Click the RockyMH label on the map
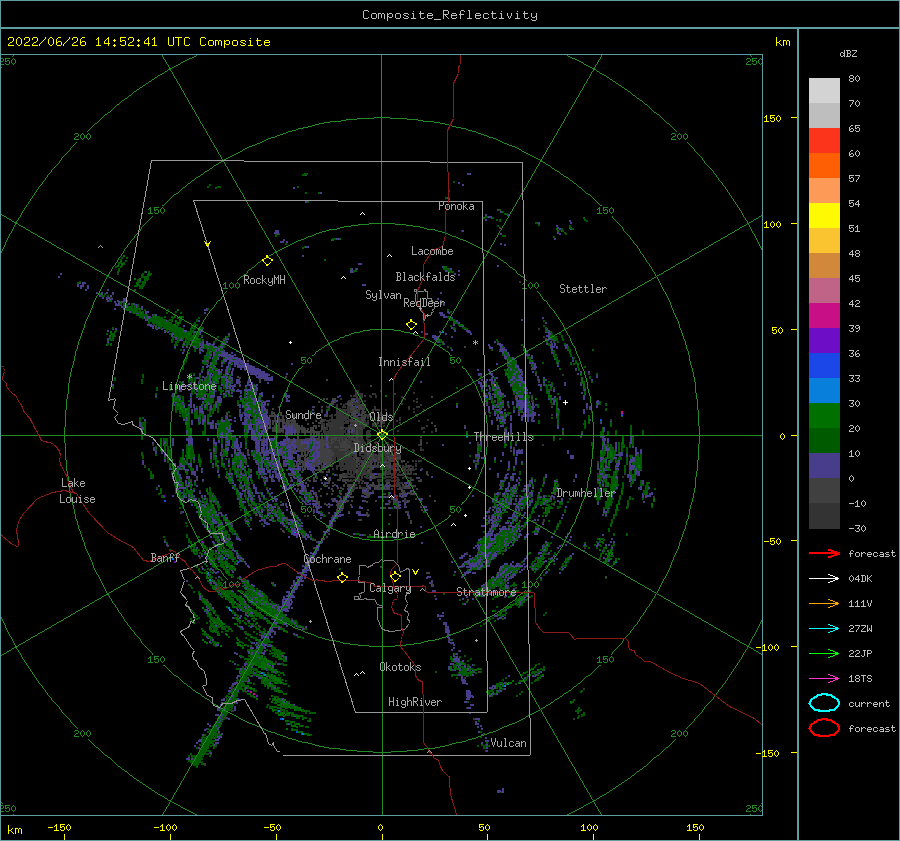Image resolution: width=900 pixels, height=841 pixels. pyautogui.click(x=264, y=280)
